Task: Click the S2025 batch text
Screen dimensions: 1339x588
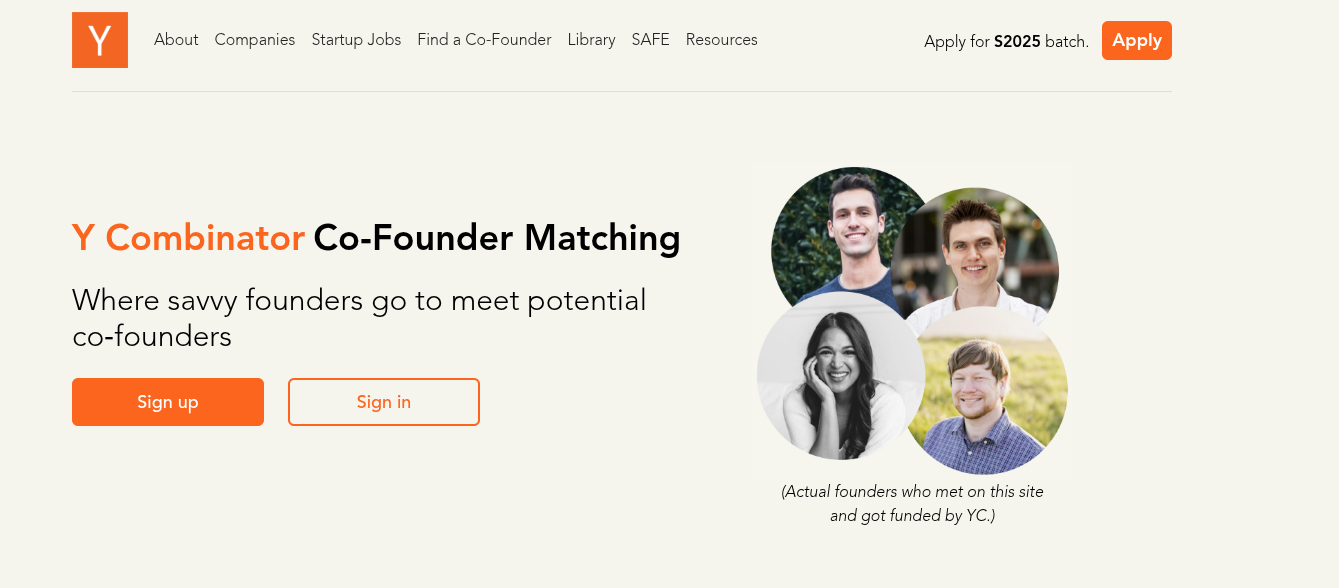Action: coord(1017,42)
